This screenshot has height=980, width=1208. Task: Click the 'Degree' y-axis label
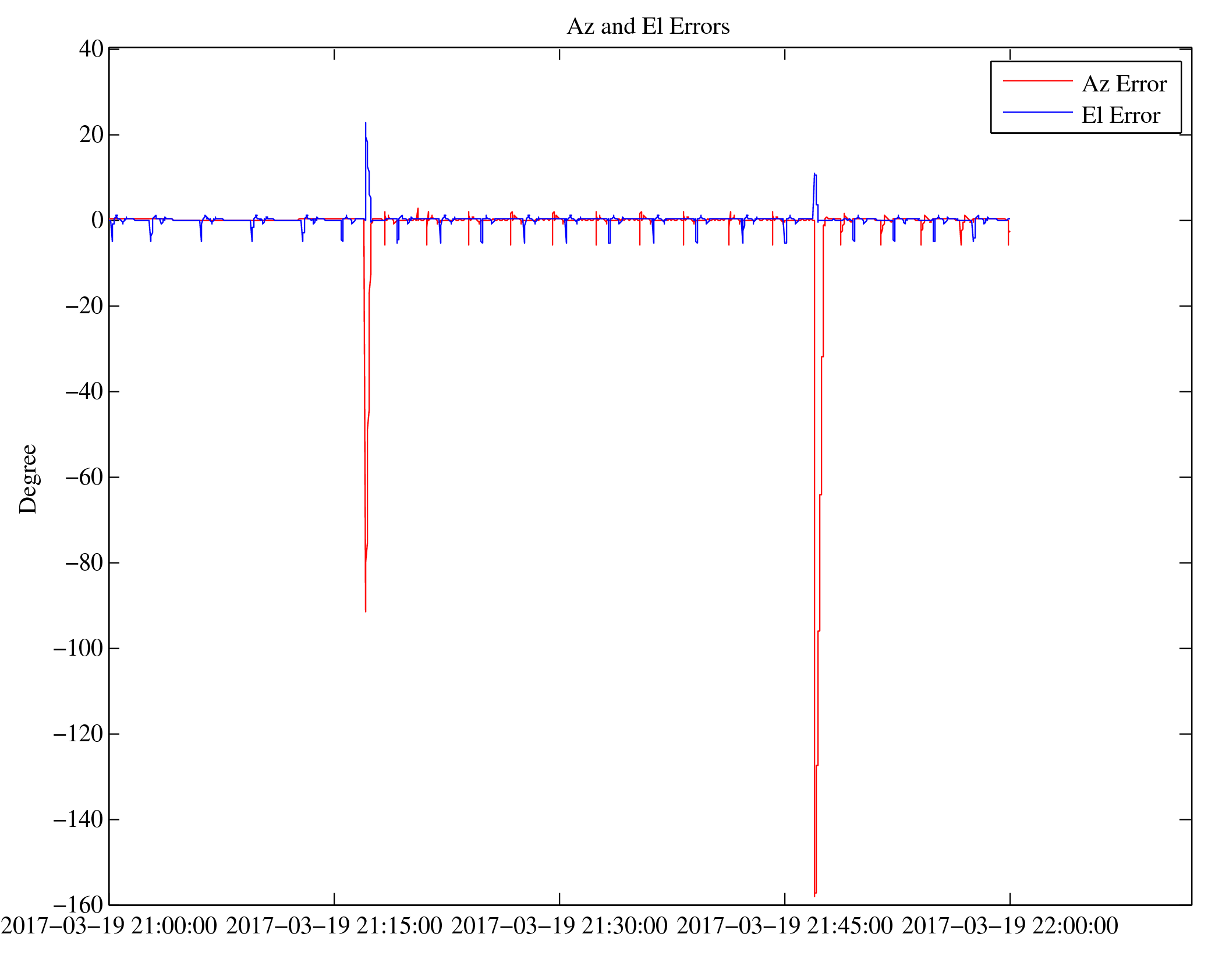click(x=28, y=479)
